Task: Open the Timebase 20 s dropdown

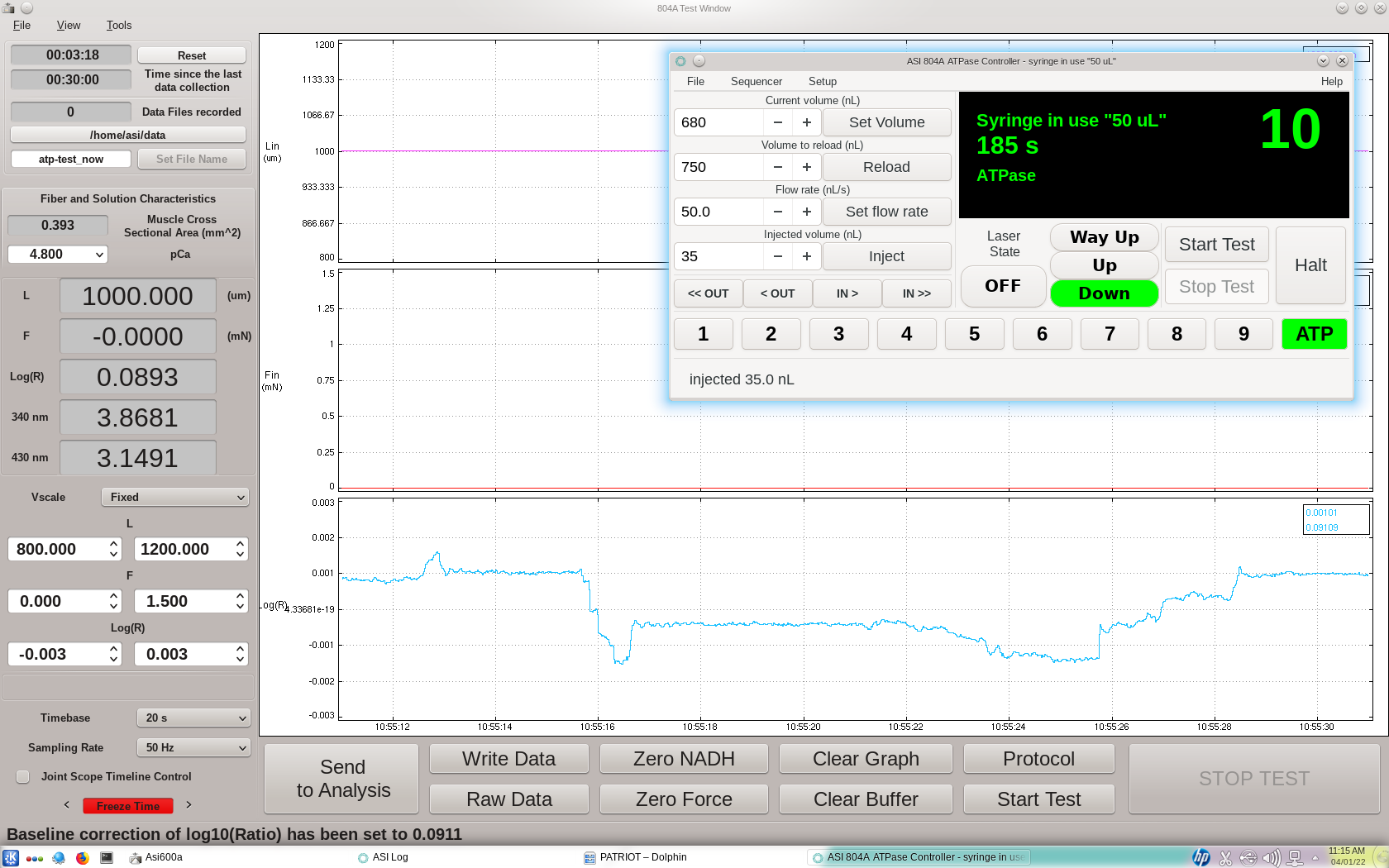Action: pyautogui.click(x=193, y=718)
